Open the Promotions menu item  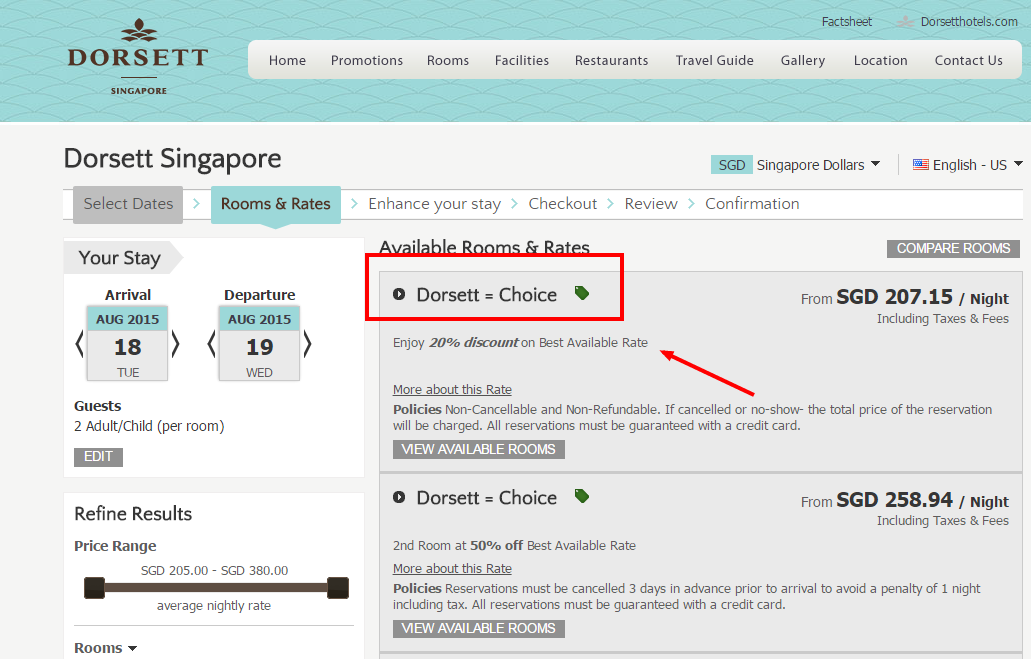367,61
